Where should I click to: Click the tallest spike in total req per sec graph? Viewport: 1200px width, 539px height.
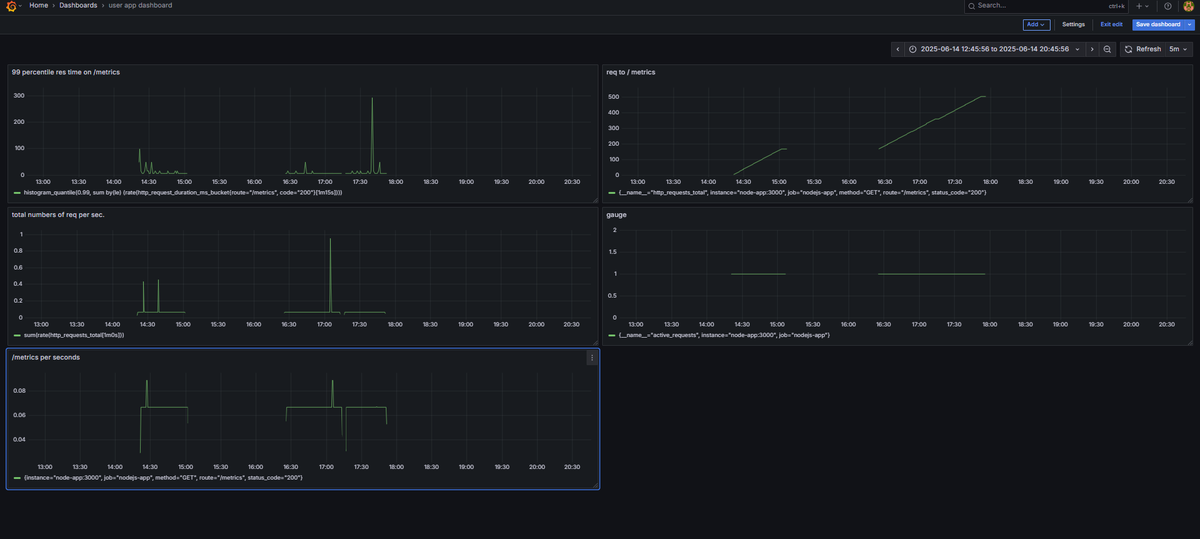pos(330,275)
